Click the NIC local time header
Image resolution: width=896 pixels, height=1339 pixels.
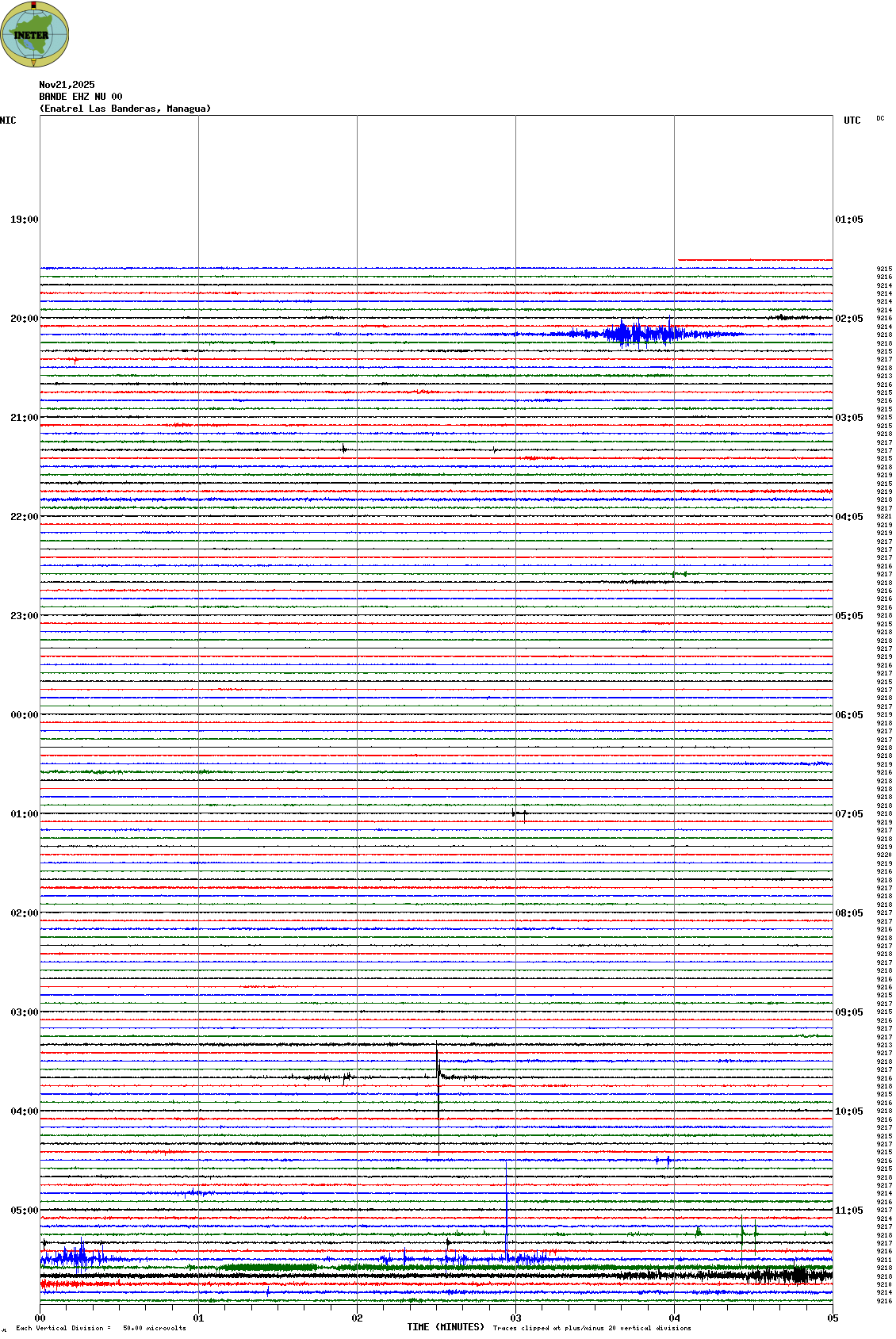[x=8, y=121]
